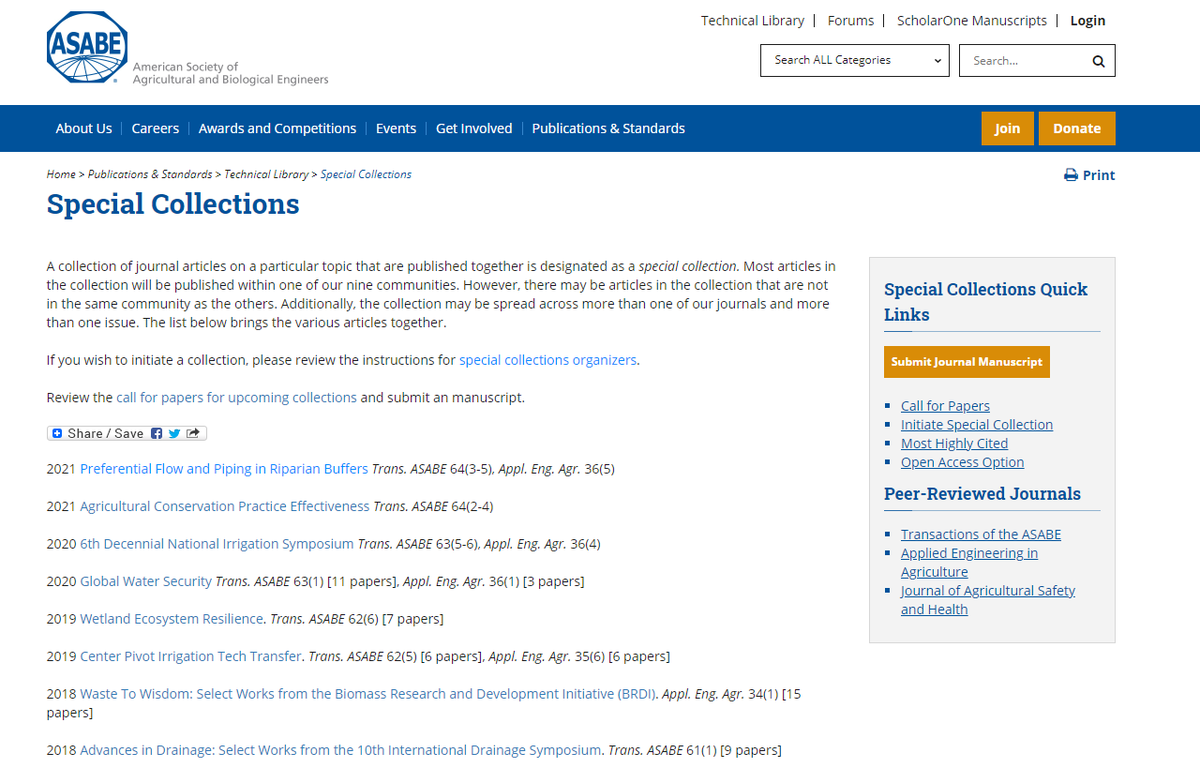Open Global Water Security collection
The image size is (1200, 768).
click(x=146, y=581)
